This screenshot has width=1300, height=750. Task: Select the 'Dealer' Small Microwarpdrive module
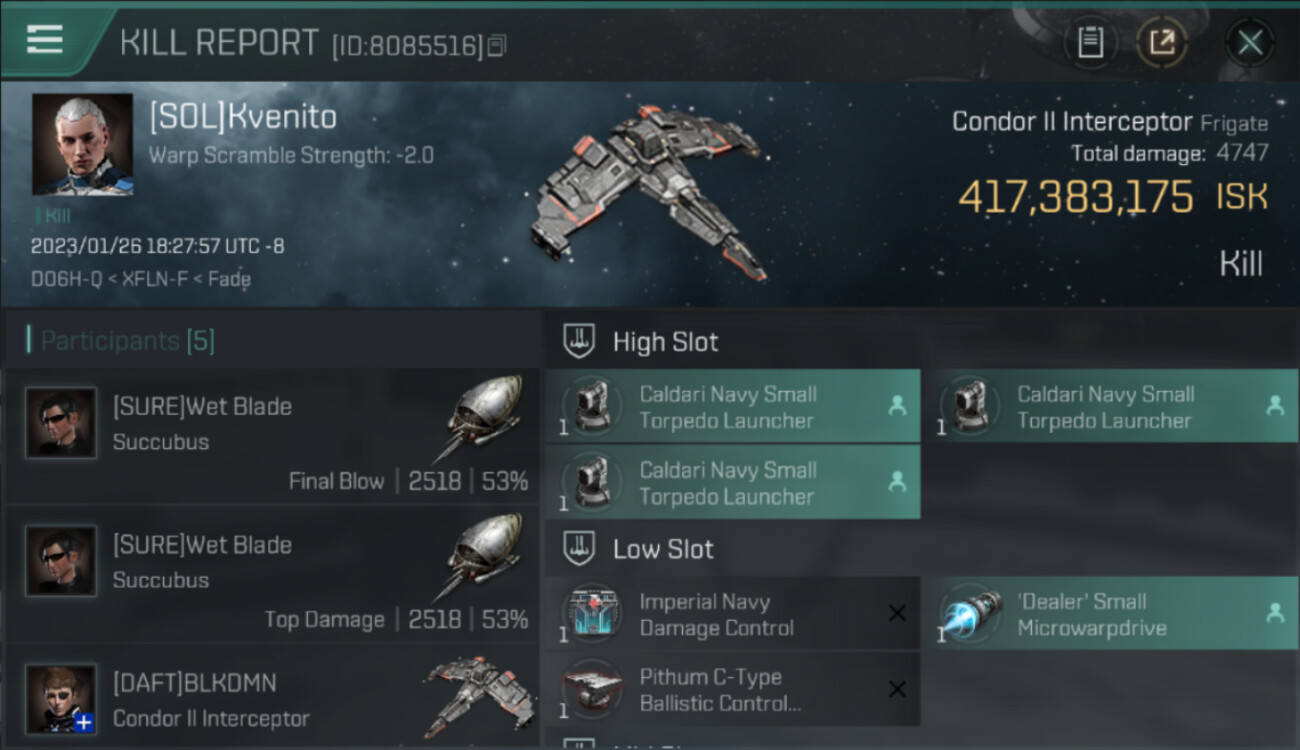(1109, 614)
